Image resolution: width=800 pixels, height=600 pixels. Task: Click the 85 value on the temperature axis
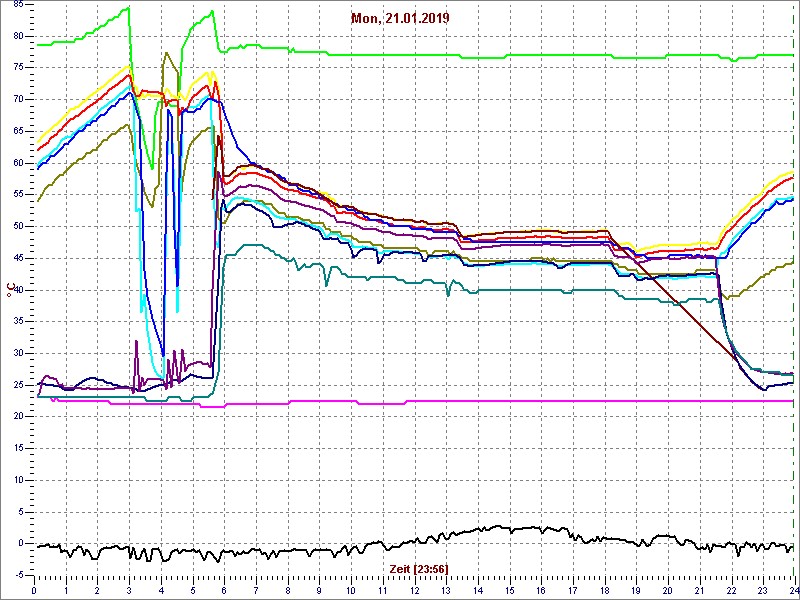coord(19,5)
